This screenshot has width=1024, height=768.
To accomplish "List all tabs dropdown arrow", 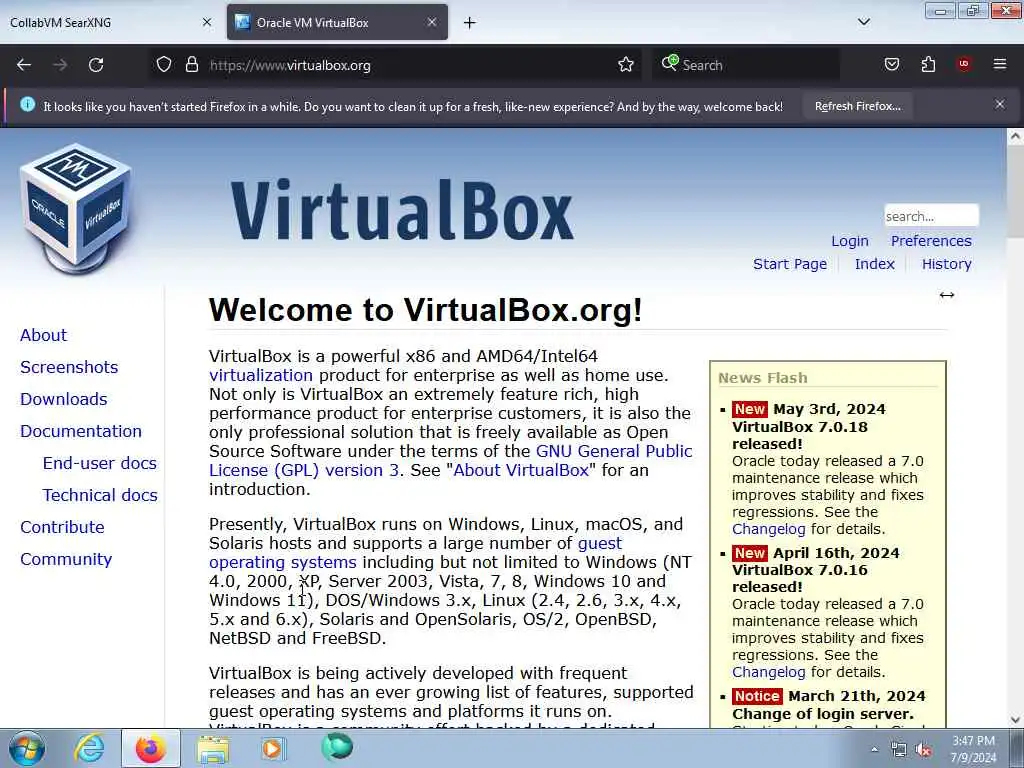I will coord(864,22).
